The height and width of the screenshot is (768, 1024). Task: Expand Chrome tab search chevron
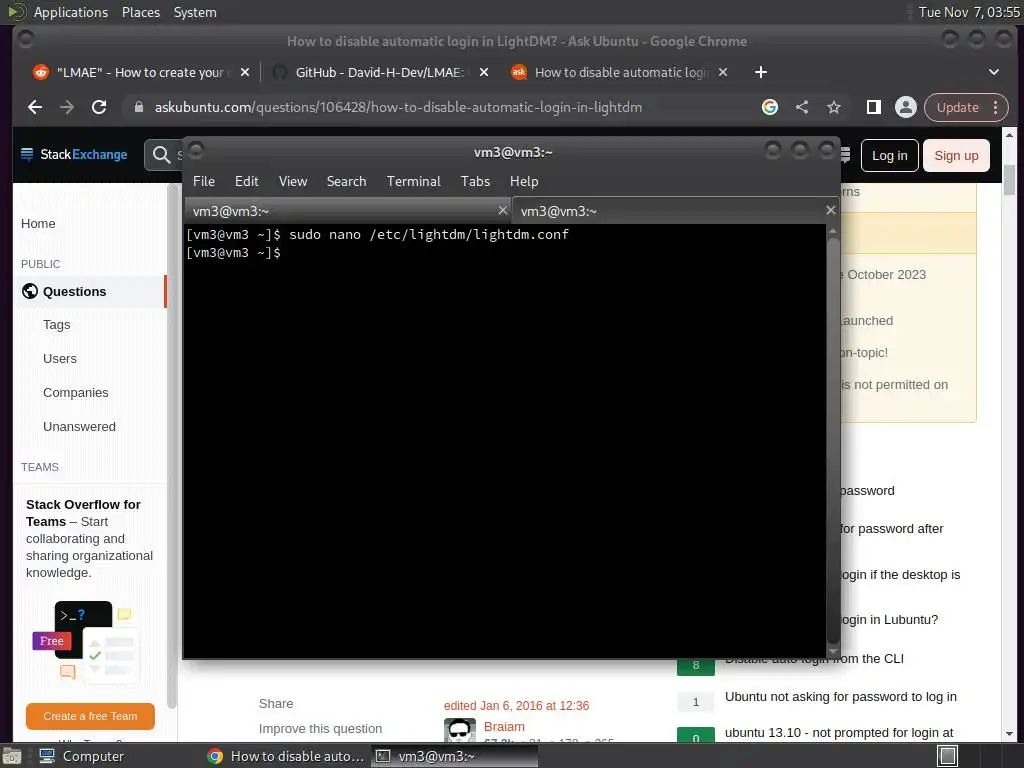point(994,72)
